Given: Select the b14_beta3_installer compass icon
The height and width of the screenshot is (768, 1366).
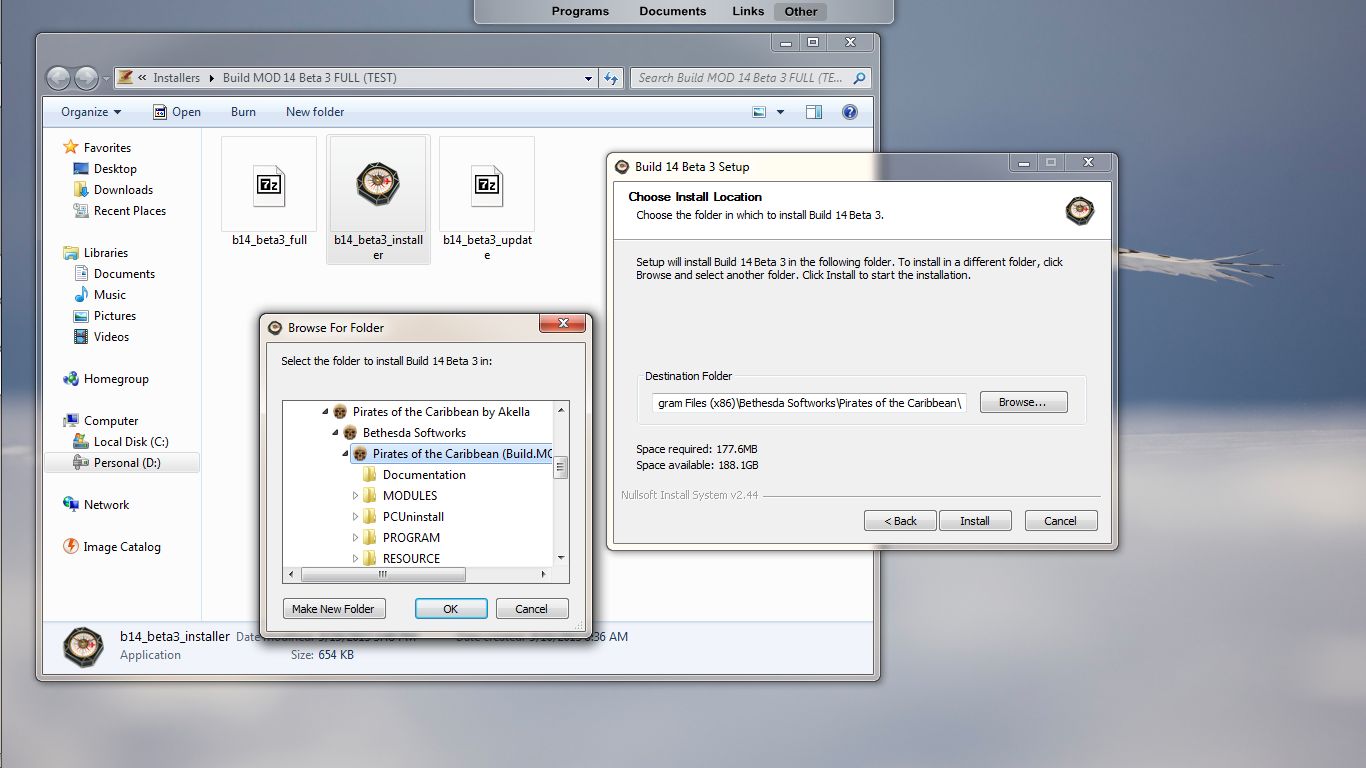Looking at the screenshot, I should pos(378,184).
